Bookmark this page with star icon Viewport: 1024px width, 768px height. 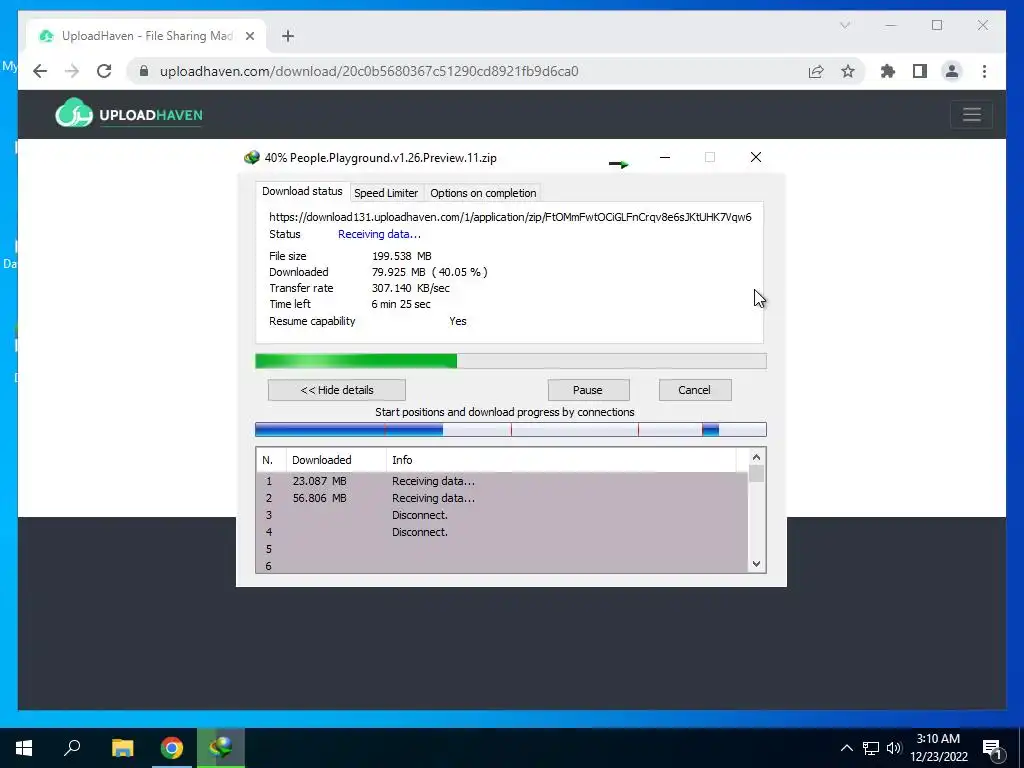(848, 71)
